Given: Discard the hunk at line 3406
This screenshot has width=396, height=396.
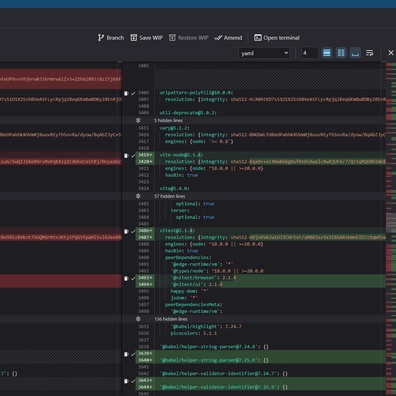Looking at the screenshot, I should tap(126, 93).
